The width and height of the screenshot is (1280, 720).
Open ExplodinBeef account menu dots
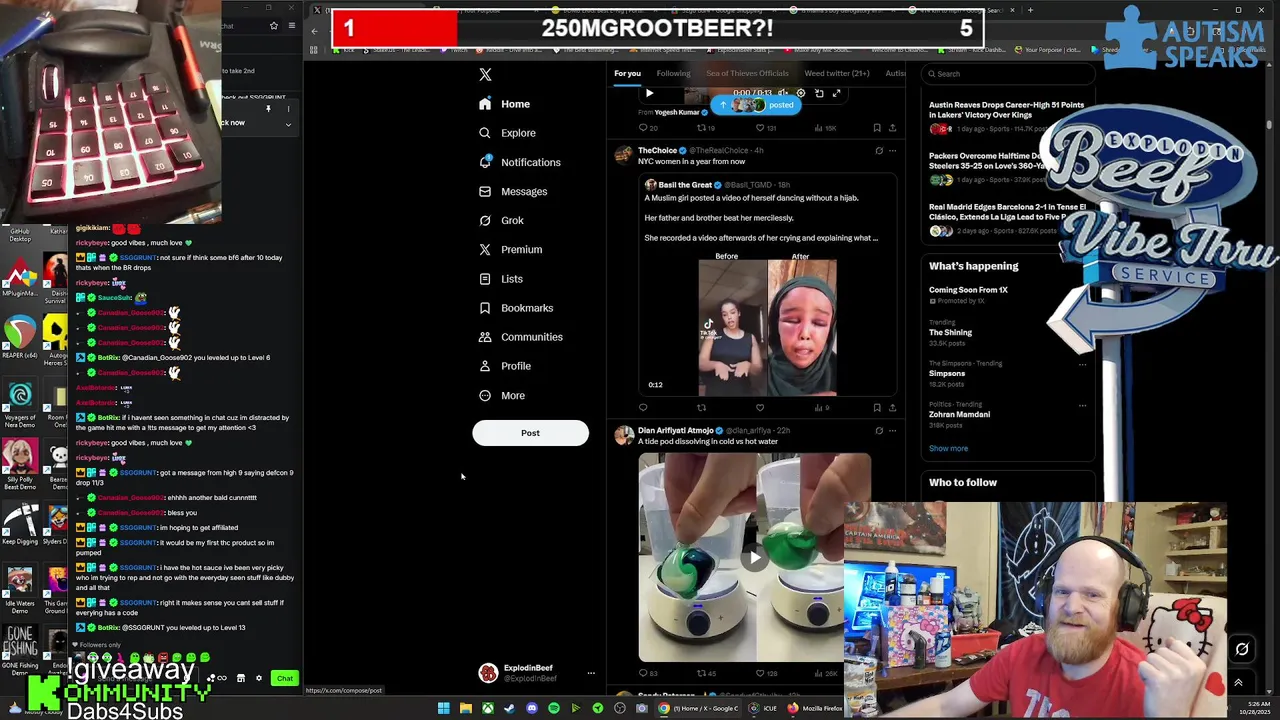coord(590,673)
